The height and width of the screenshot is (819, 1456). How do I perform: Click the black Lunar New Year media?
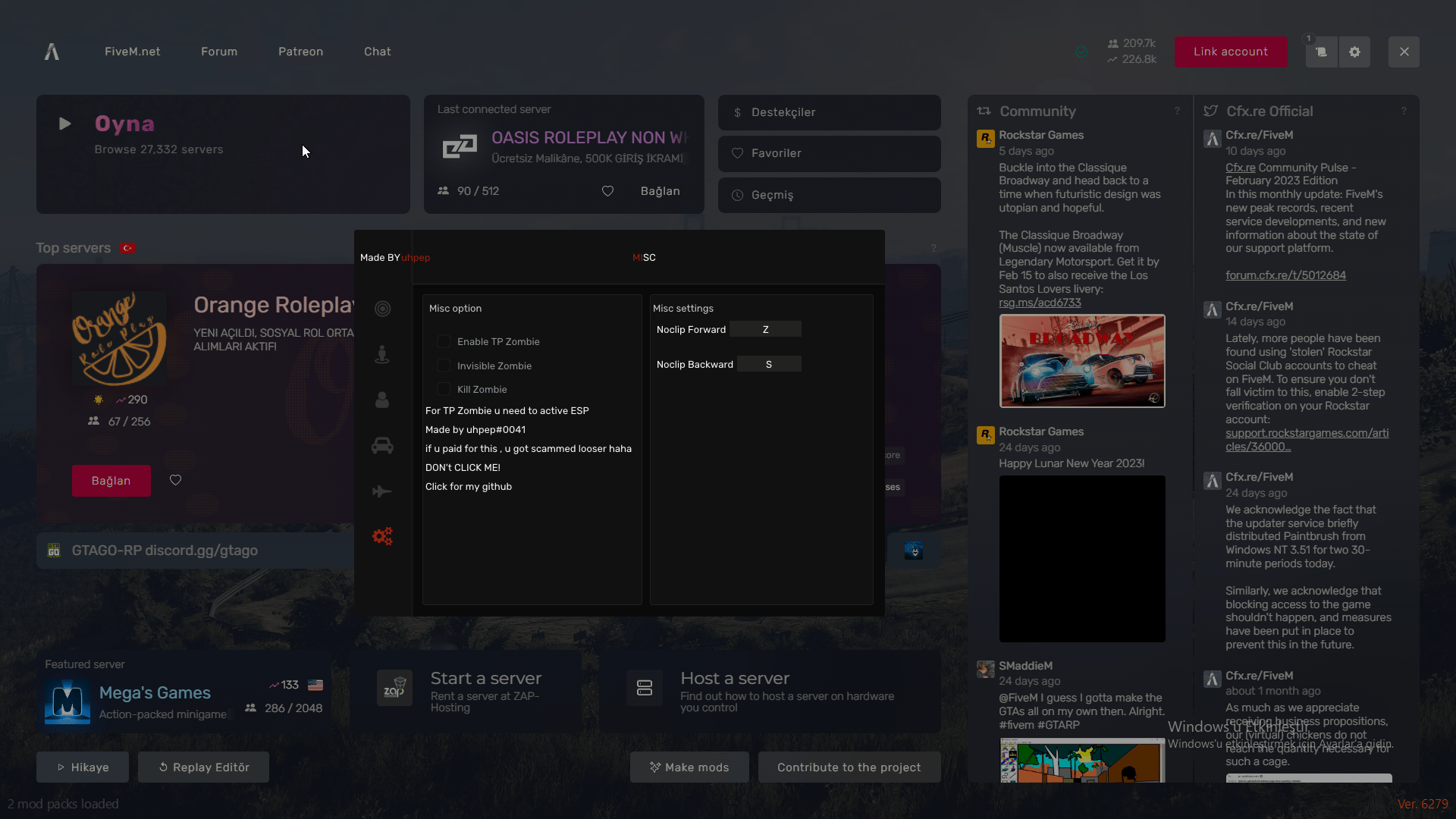coord(1082,559)
